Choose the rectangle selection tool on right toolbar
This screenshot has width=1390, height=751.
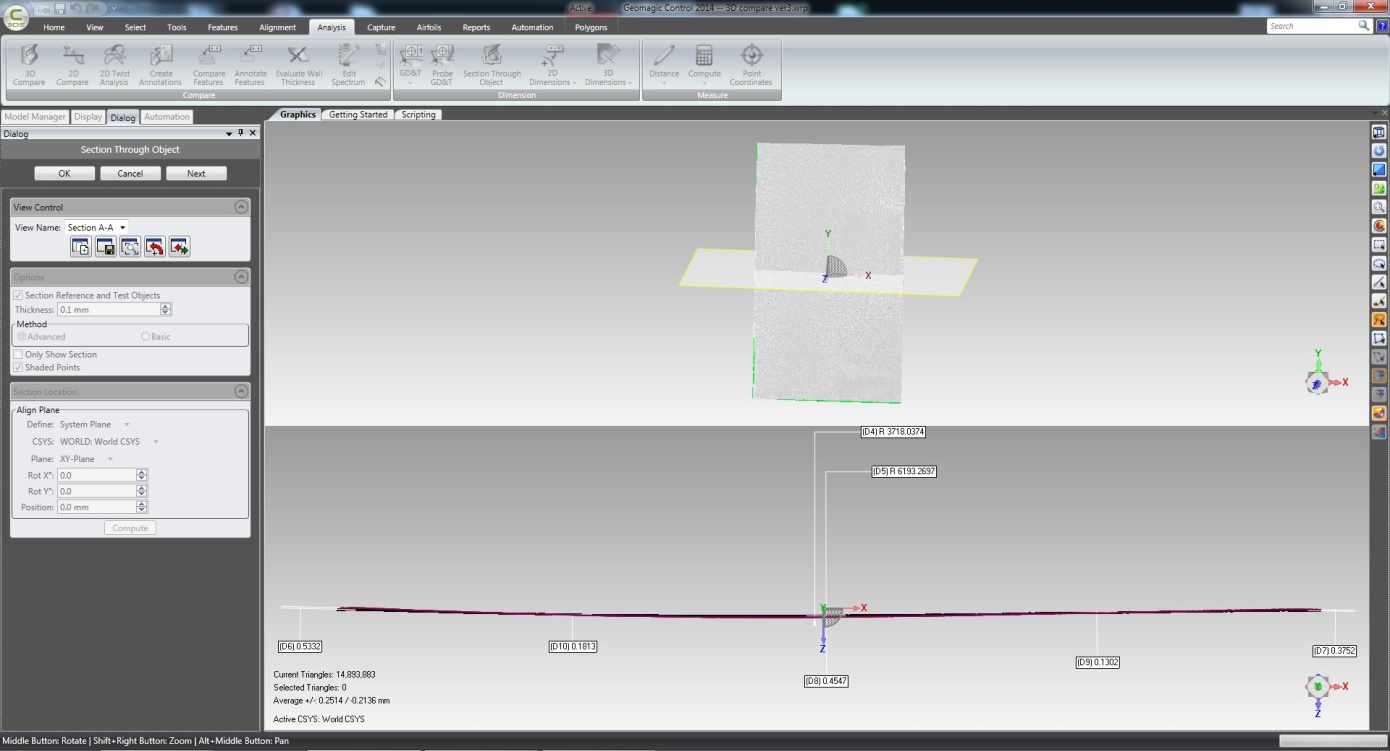tap(1379, 244)
